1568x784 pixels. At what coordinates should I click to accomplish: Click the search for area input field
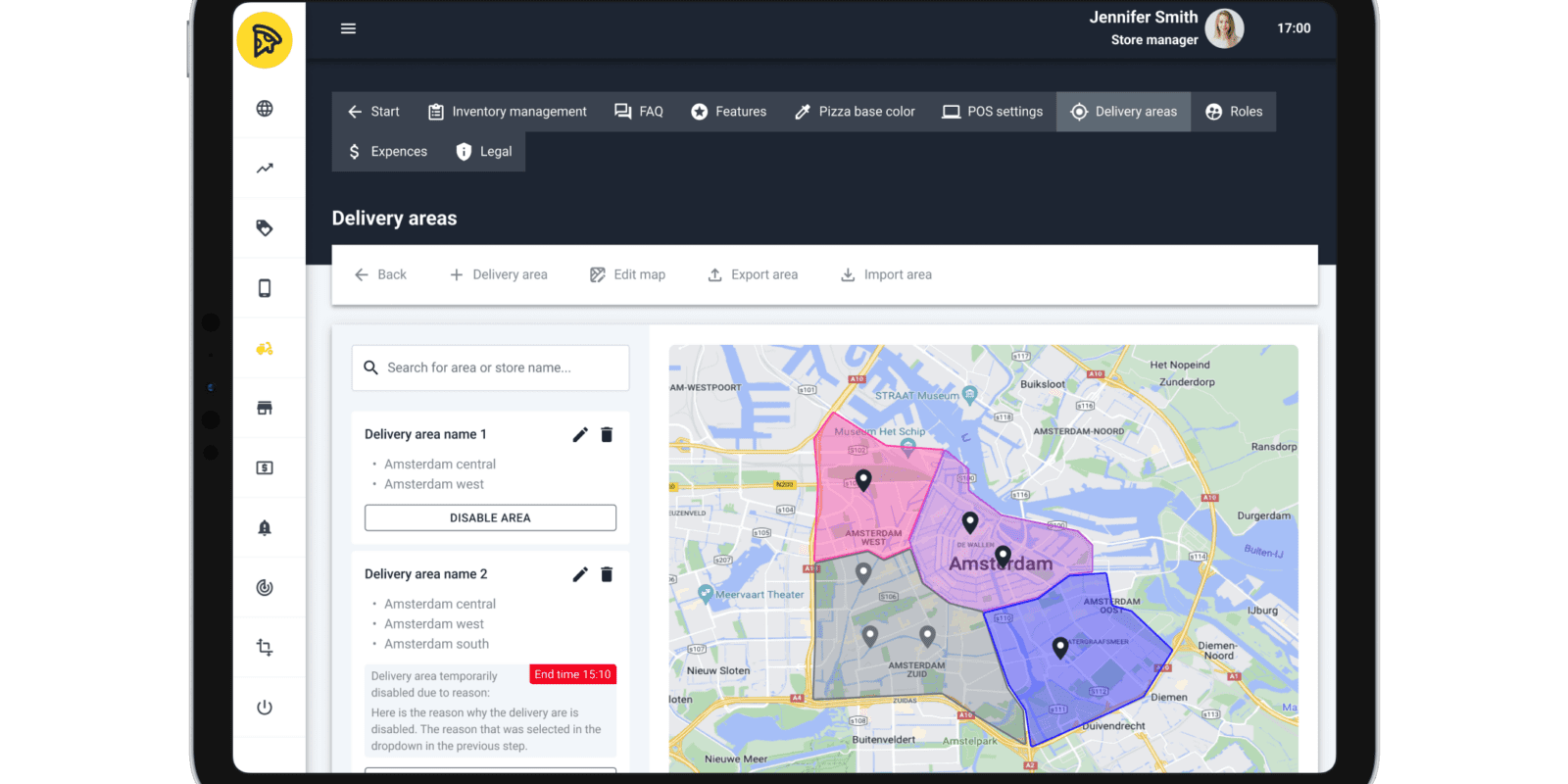pos(490,368)
